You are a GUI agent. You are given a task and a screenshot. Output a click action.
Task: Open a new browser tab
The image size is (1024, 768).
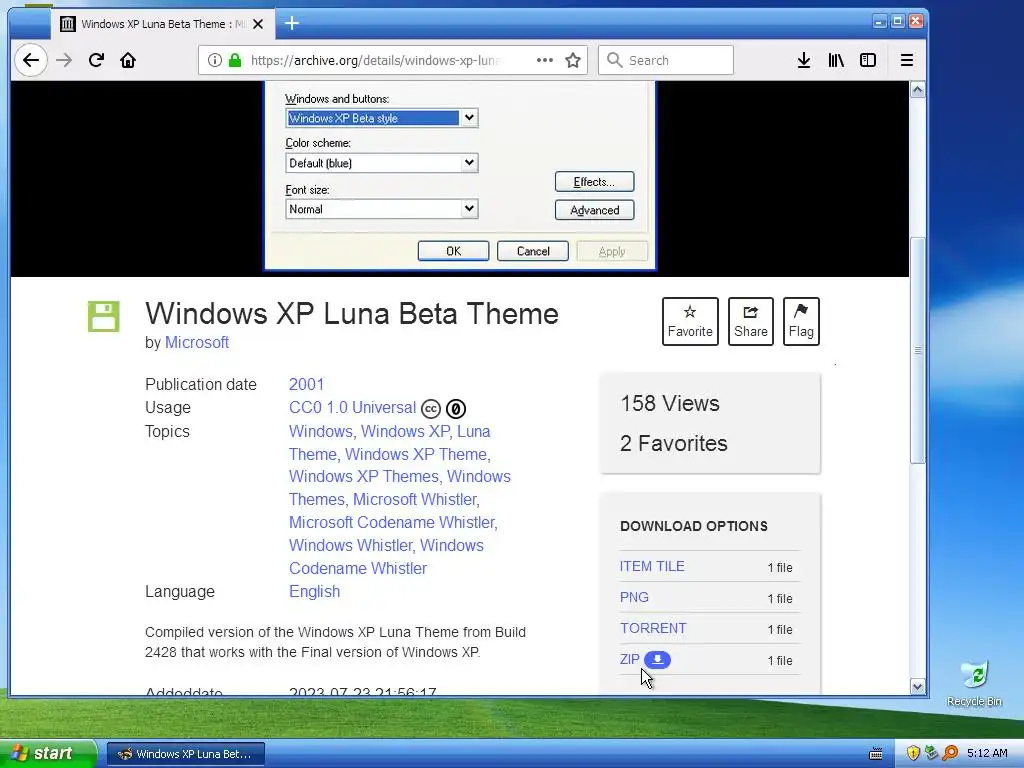292,24
